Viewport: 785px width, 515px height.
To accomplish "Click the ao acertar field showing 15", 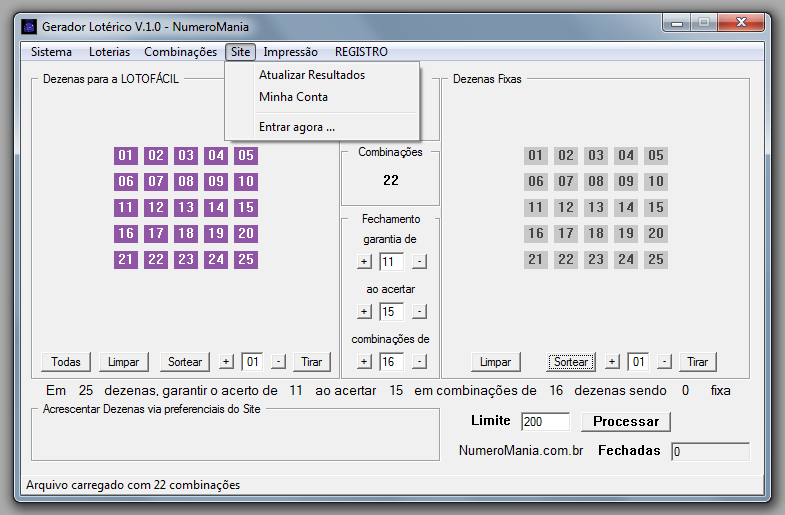I will click(391, 311).
